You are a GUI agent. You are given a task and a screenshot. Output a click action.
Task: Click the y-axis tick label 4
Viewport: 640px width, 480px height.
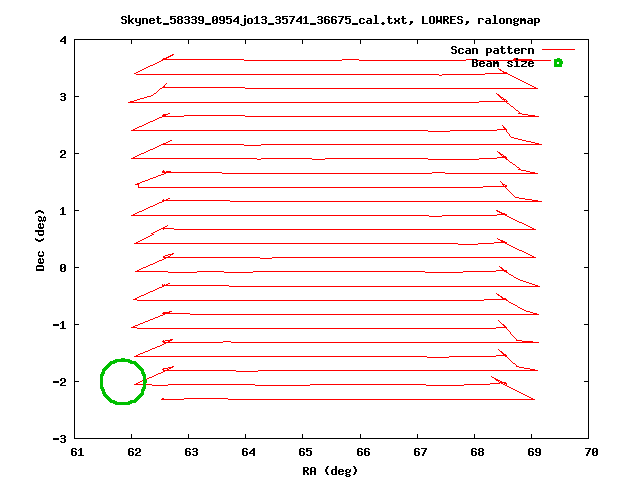pyautogui.click(x=63, y=40)
